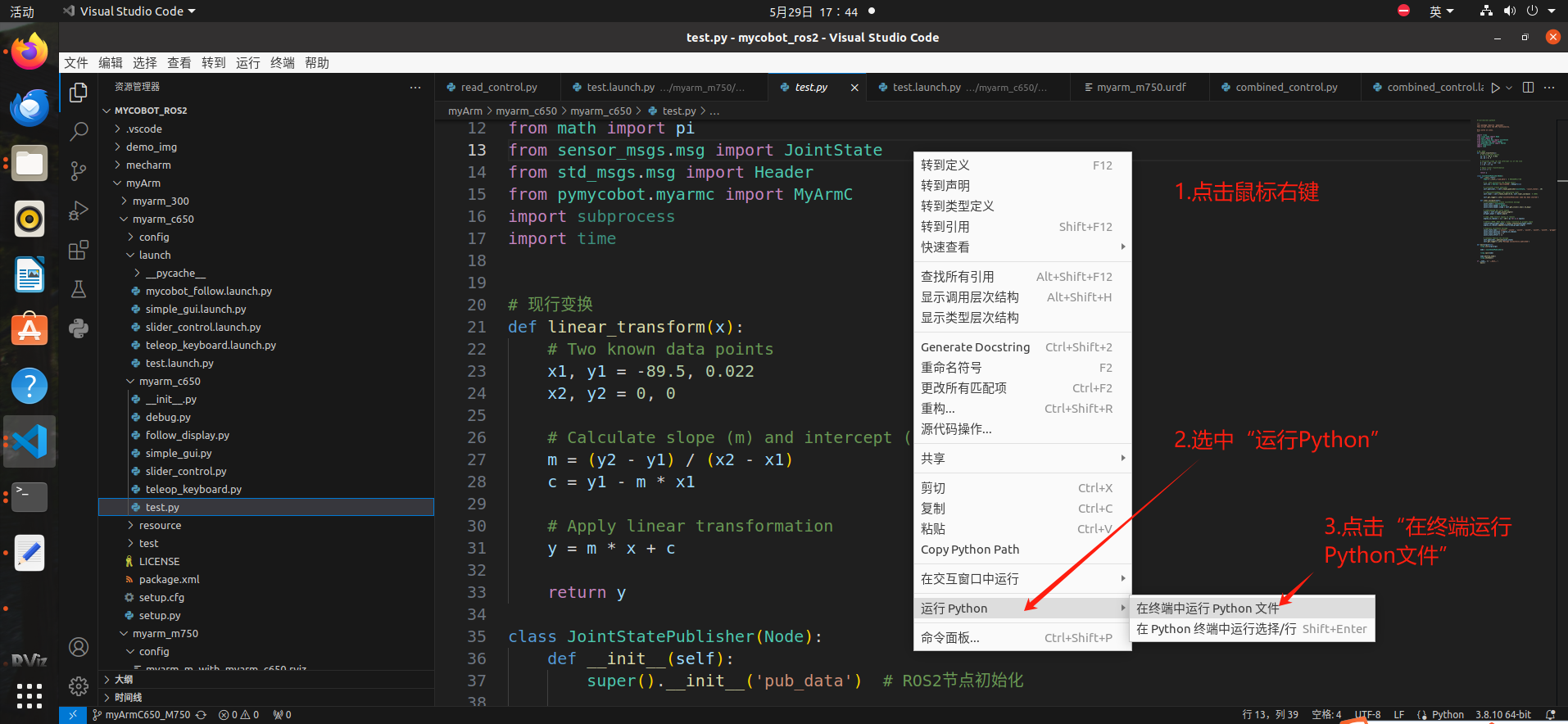Open the Python view in activity bar
This screenshot has height=724, width=1568.
79,328
